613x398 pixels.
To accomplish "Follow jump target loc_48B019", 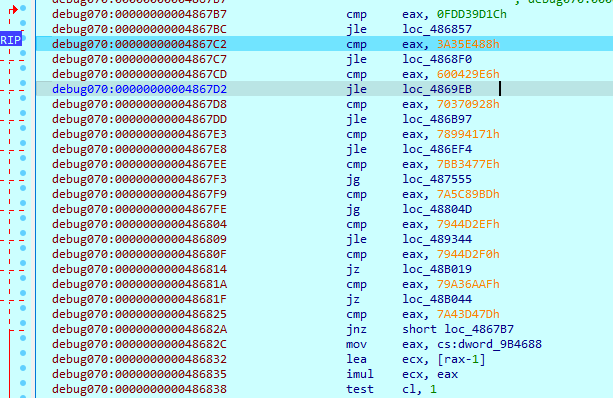I will point(437,269).
